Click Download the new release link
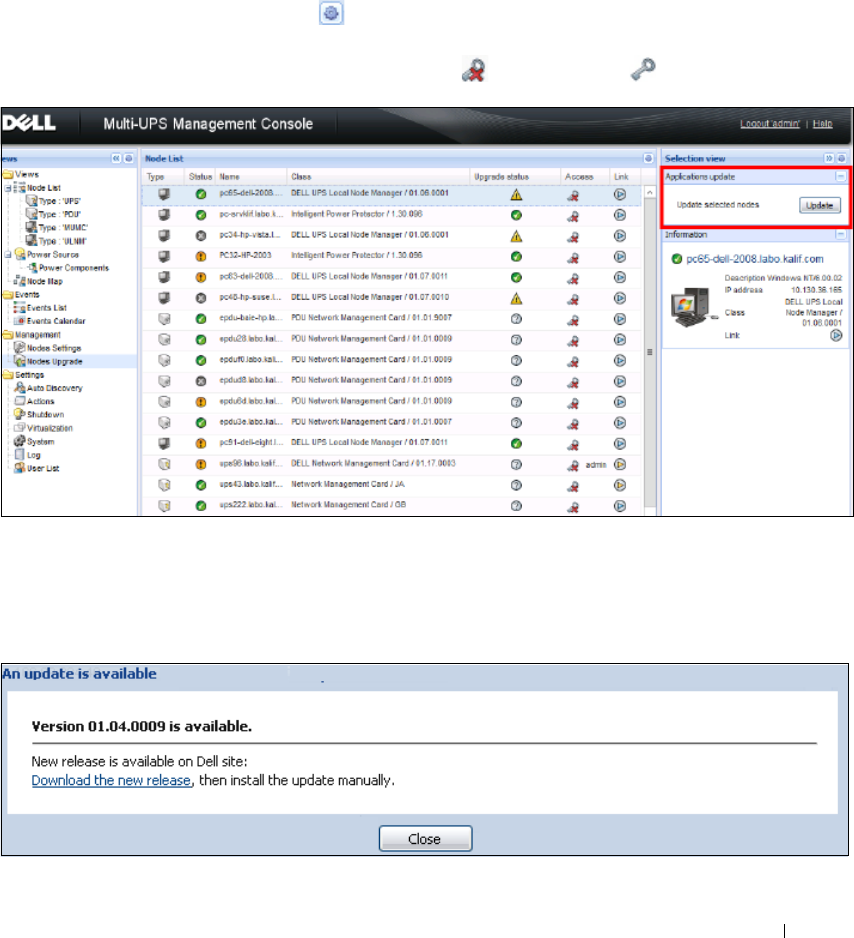This screenshot has height=938, width=854. [112, 780]
